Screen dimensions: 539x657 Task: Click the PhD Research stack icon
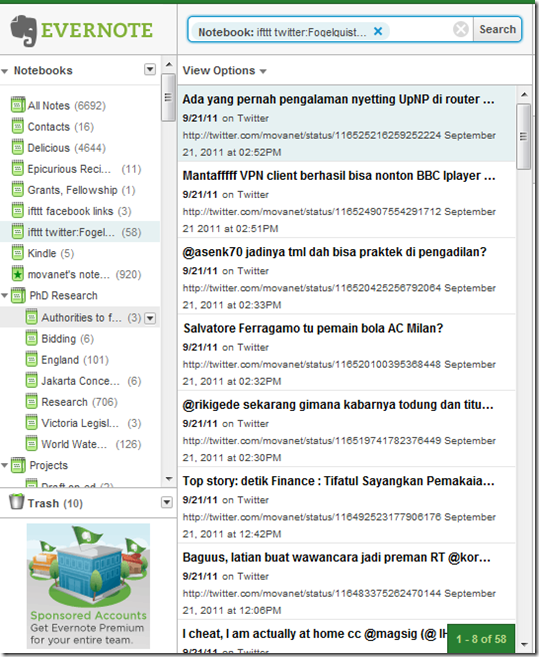18,296
